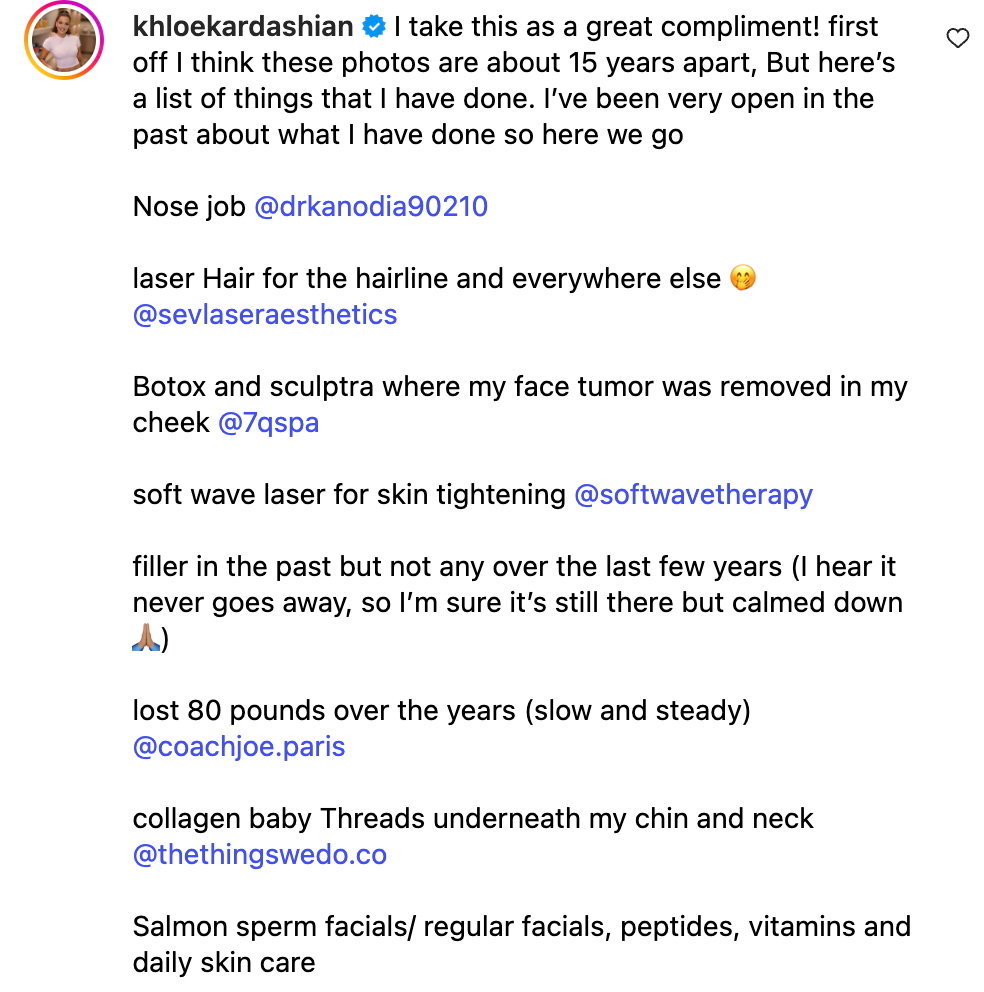Image resolution: width=984 pixels, height=992 pixels.
Task: Like the comment with the heart icon
Action: pos(957,38)
